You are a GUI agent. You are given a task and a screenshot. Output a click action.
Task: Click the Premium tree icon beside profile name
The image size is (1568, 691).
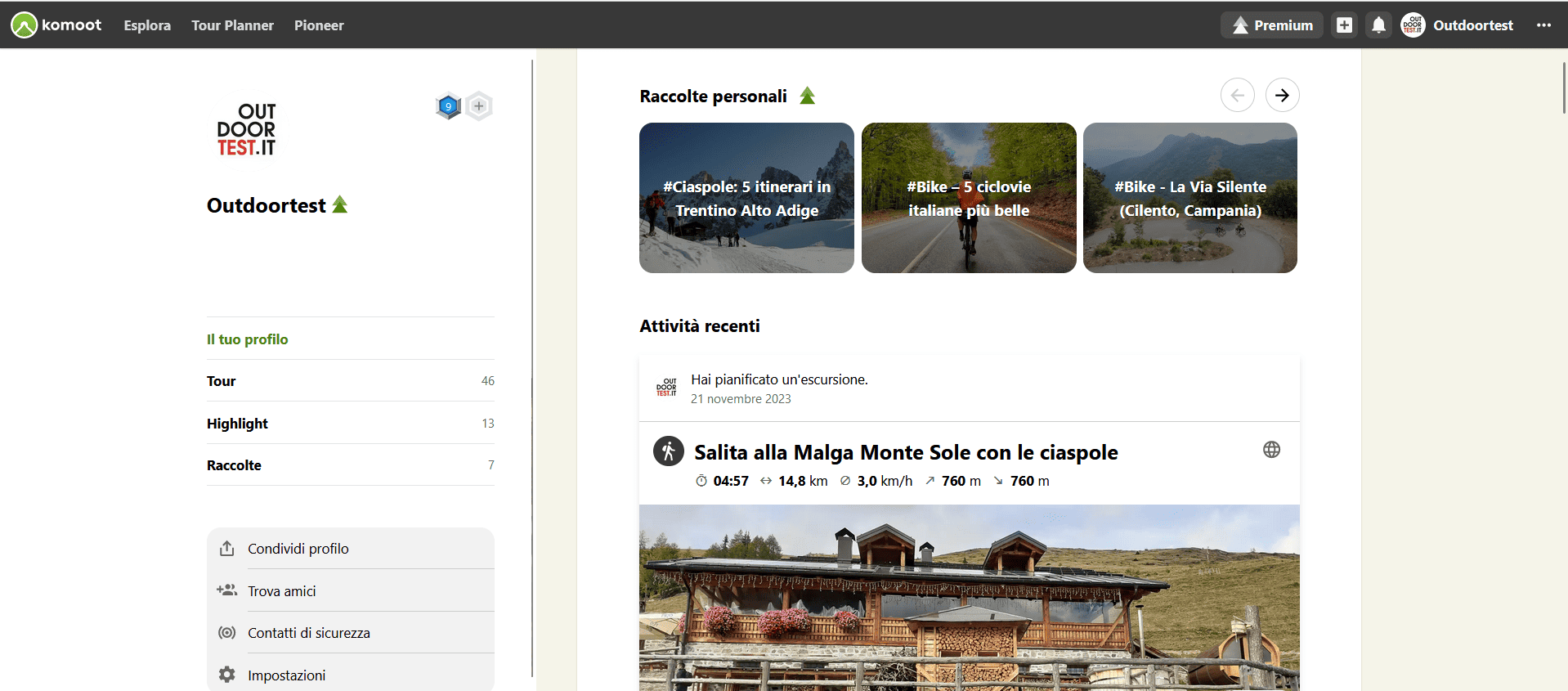[340, 204]
